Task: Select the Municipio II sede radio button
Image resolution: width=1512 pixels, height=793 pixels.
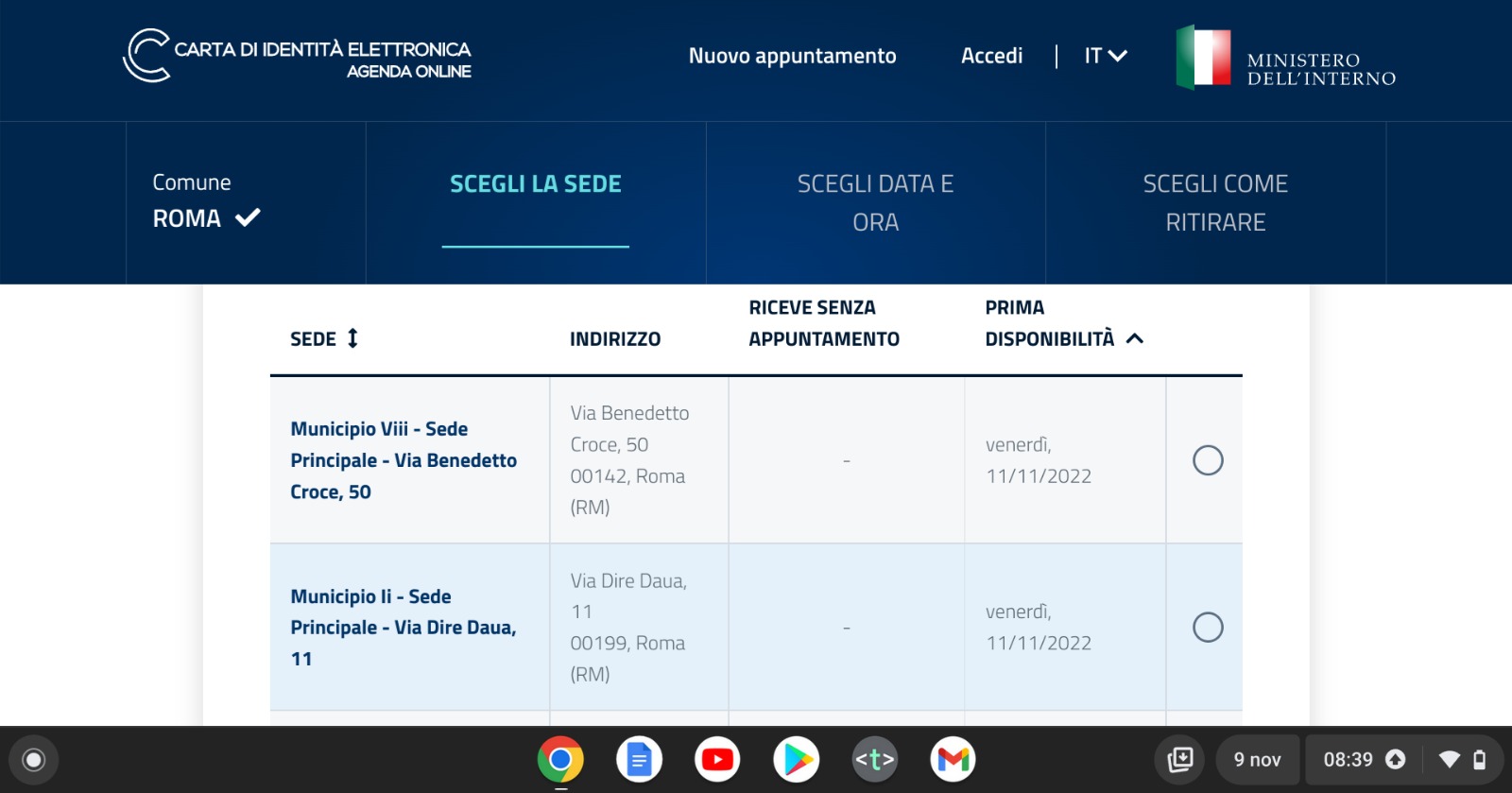Action: click(x=1208, y=627)
